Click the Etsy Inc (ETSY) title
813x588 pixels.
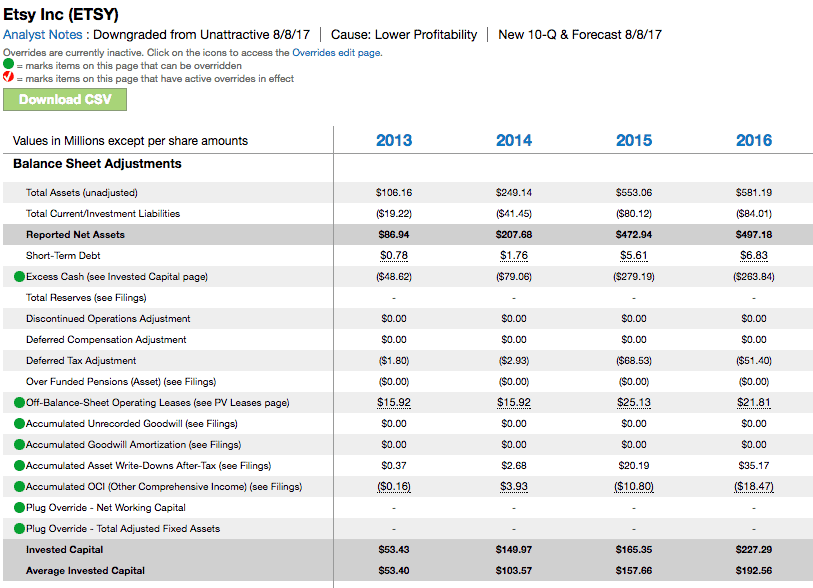[61, 15]
